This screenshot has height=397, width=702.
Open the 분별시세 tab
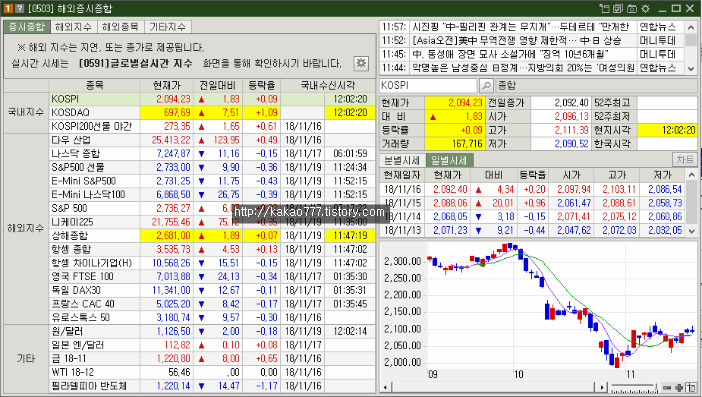tap(402, 160)
